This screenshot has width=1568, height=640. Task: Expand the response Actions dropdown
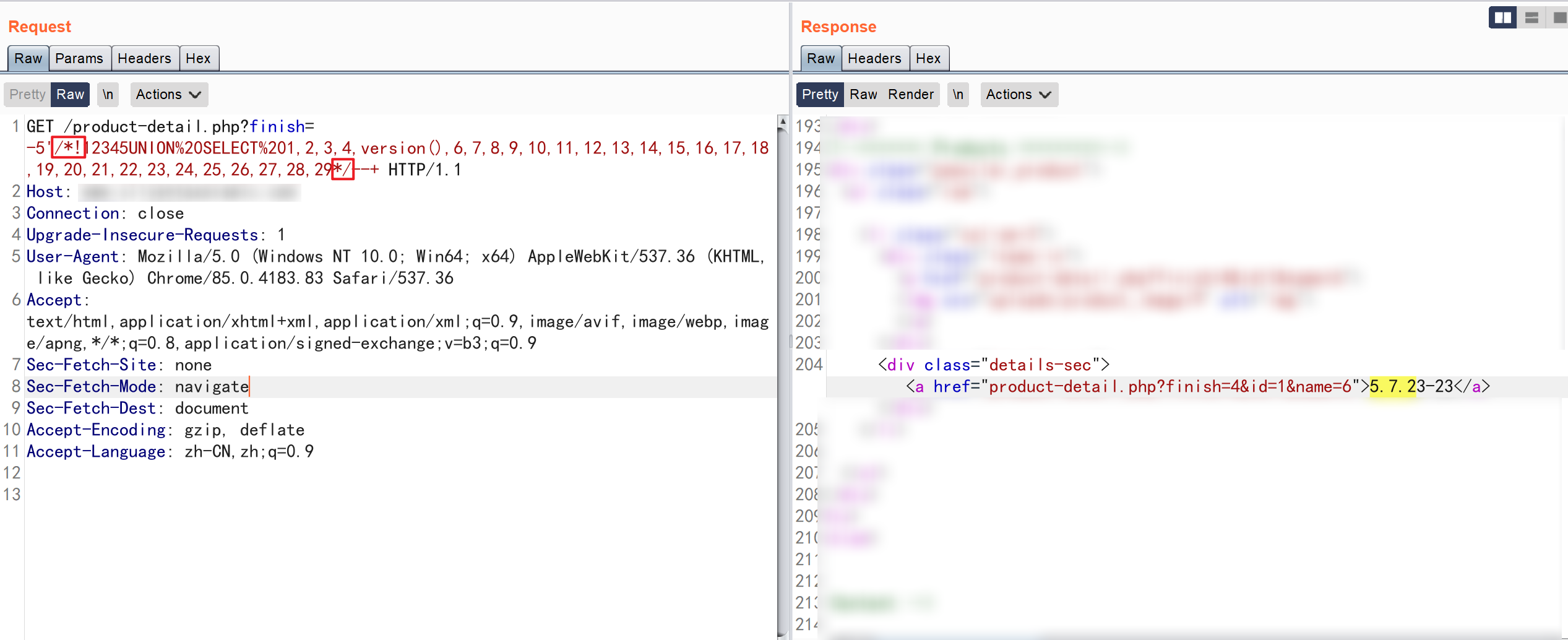coord(1019,94)
